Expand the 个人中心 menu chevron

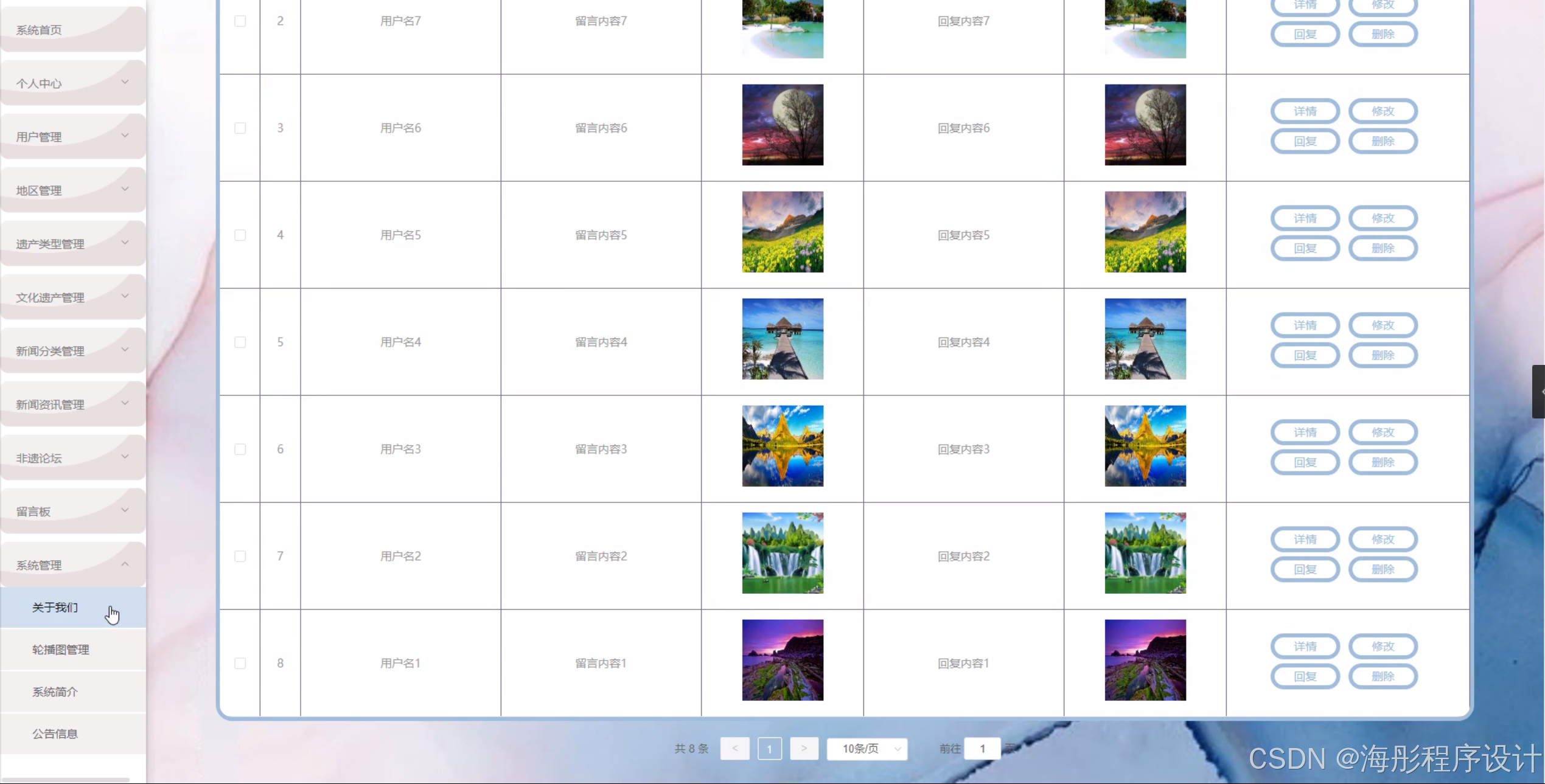coord(125,82)
